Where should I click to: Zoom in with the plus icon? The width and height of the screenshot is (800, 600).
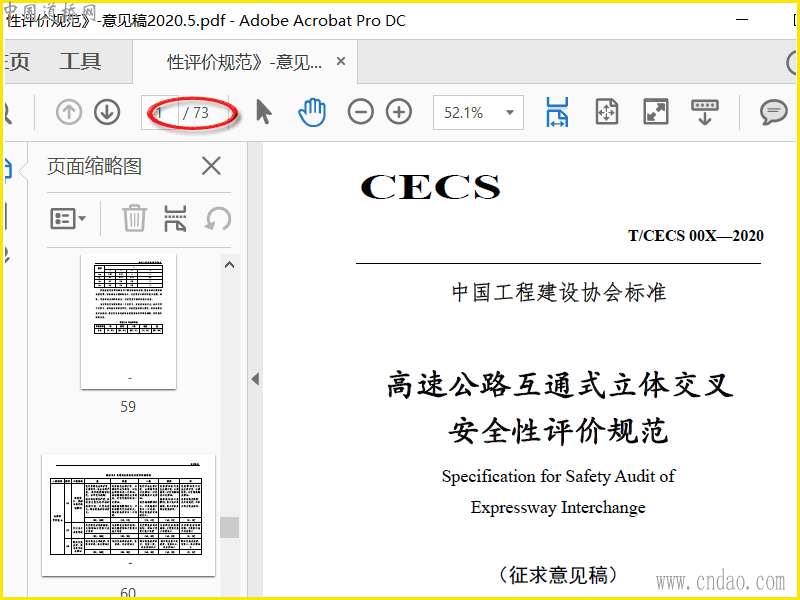(399, 112)
